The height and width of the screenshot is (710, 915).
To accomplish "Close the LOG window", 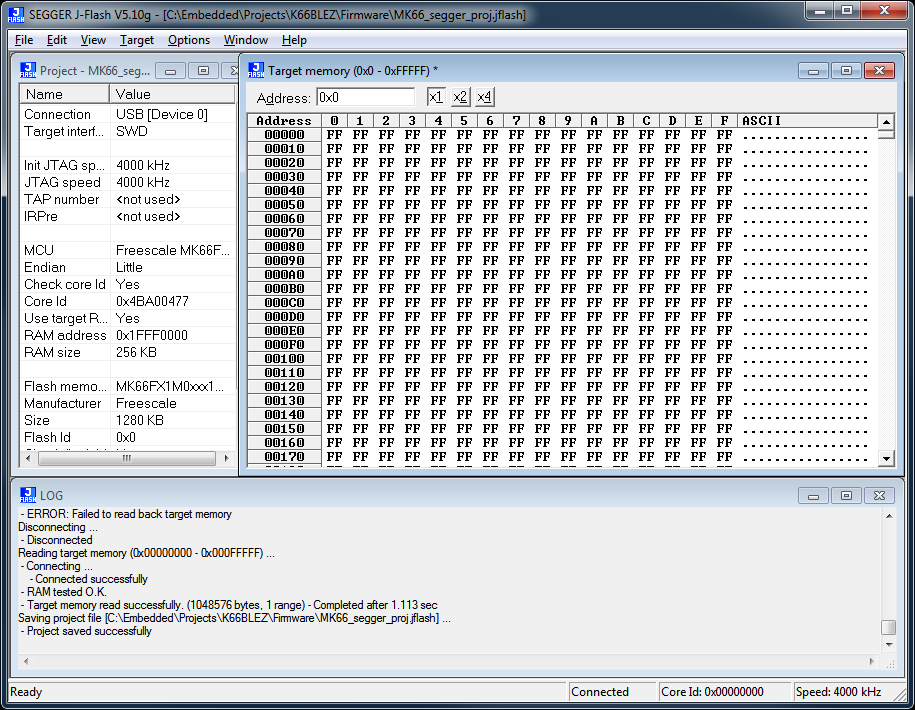I will click(x=879, y=496).
